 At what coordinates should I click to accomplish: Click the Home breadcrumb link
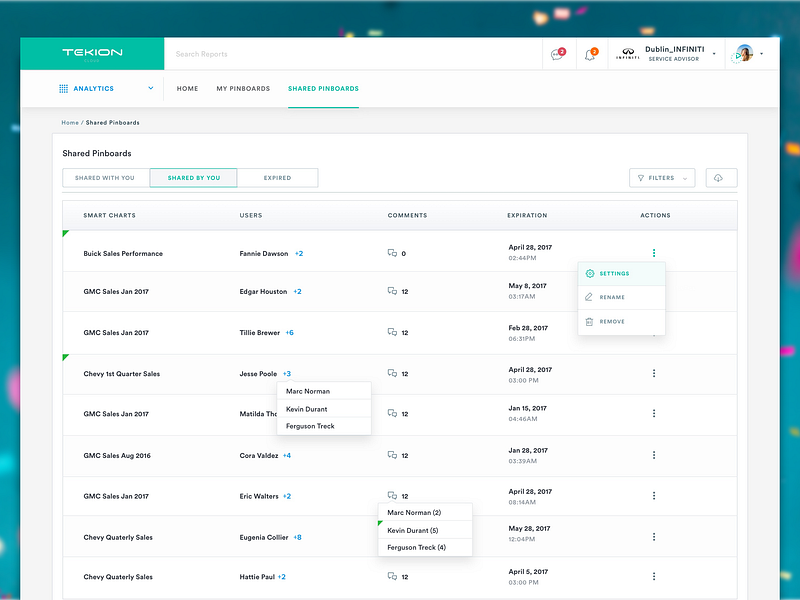tap(70, 123)
